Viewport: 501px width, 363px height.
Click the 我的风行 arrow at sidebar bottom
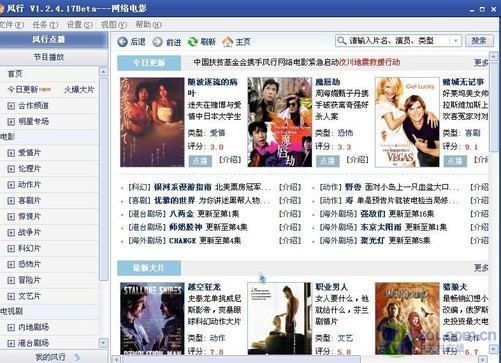click(77, 357)
